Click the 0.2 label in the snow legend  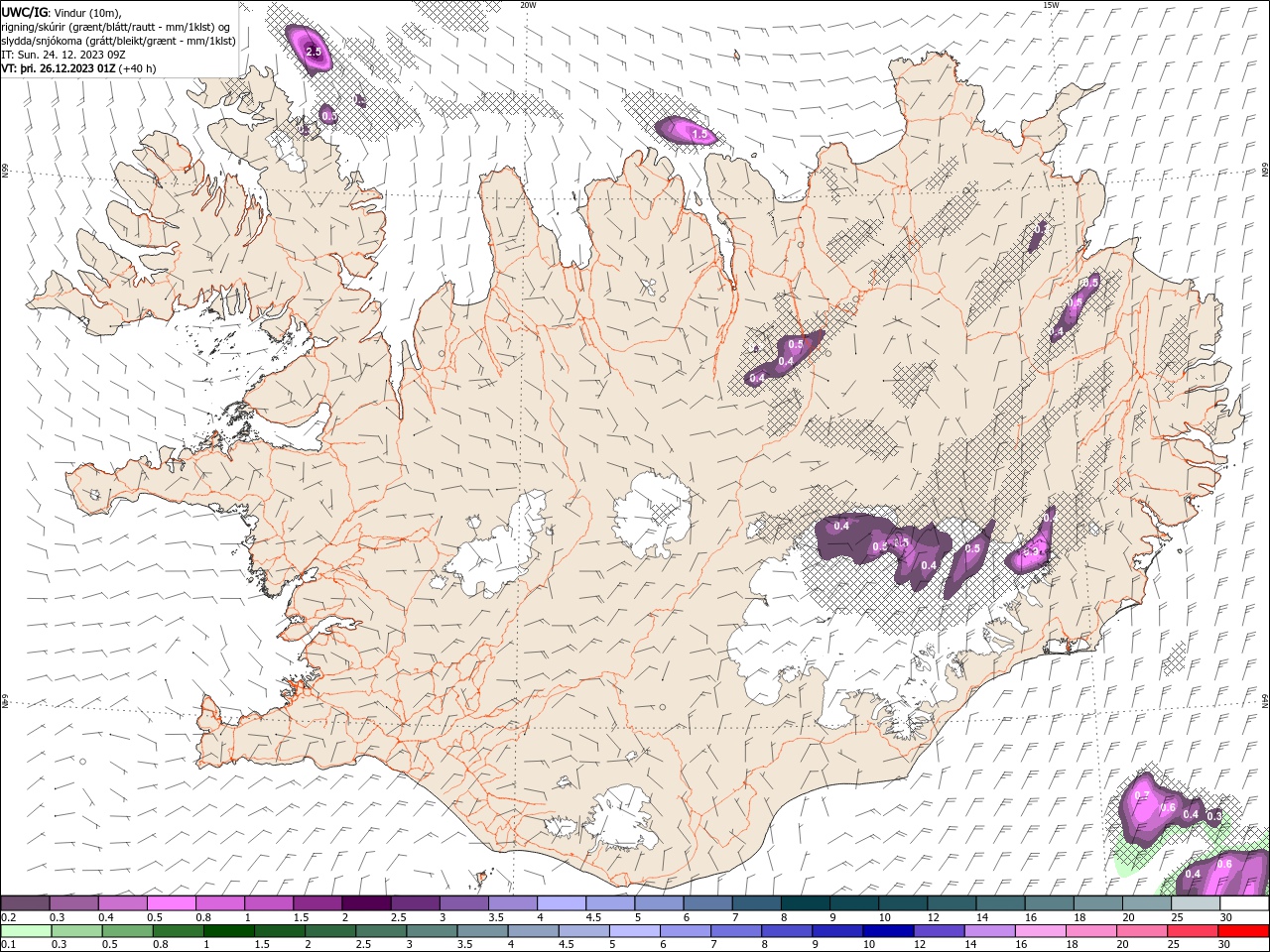pos(9,917)
